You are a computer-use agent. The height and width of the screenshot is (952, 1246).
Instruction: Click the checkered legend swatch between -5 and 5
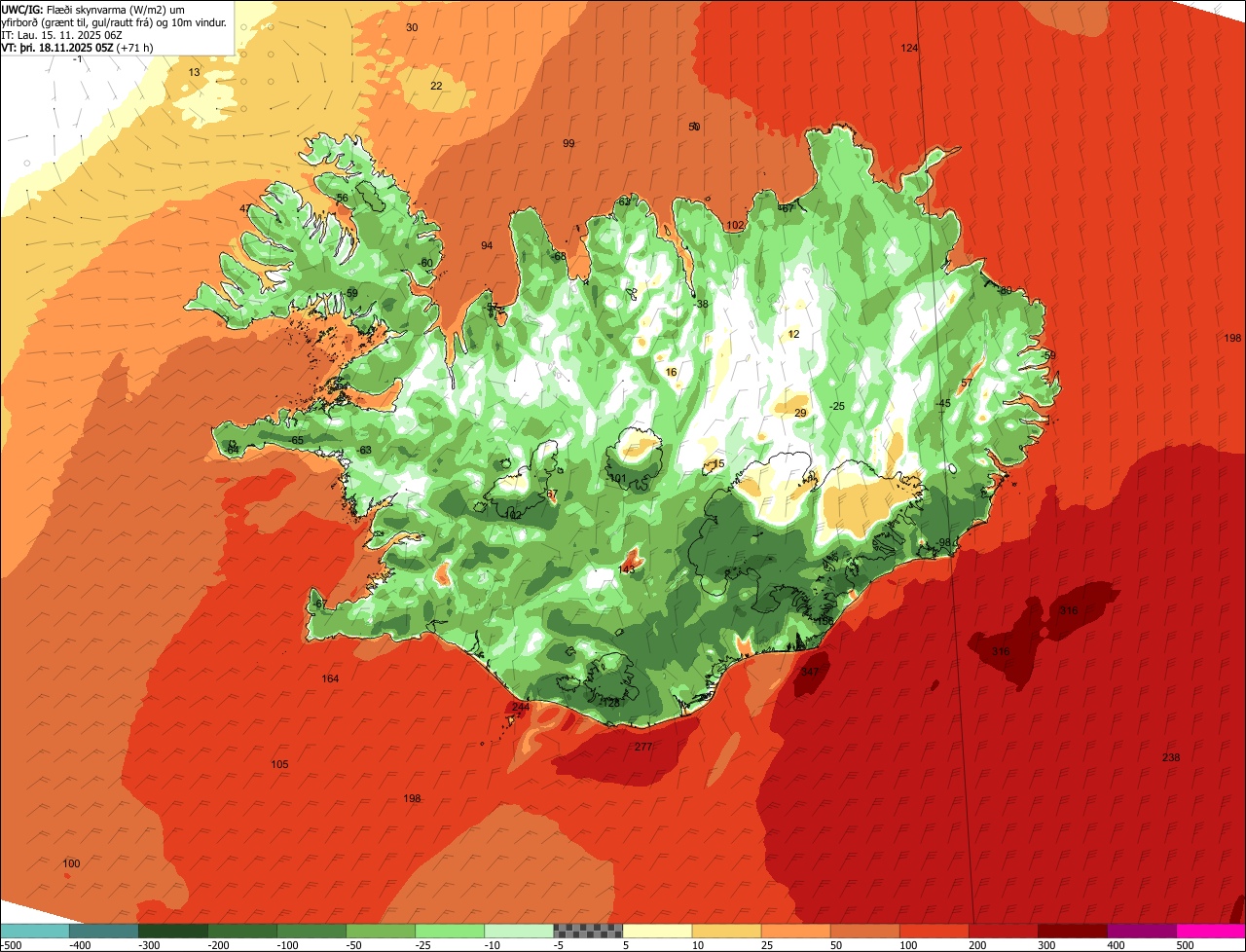587,931
